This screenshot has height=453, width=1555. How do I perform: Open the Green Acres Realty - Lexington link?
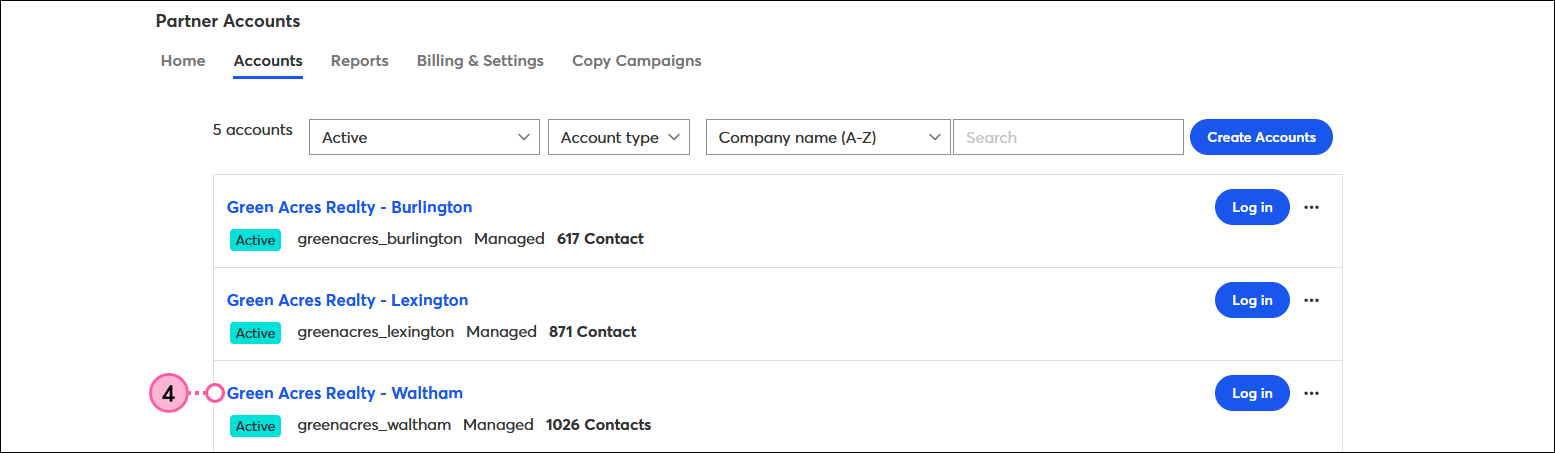click(x=347, y=300)
